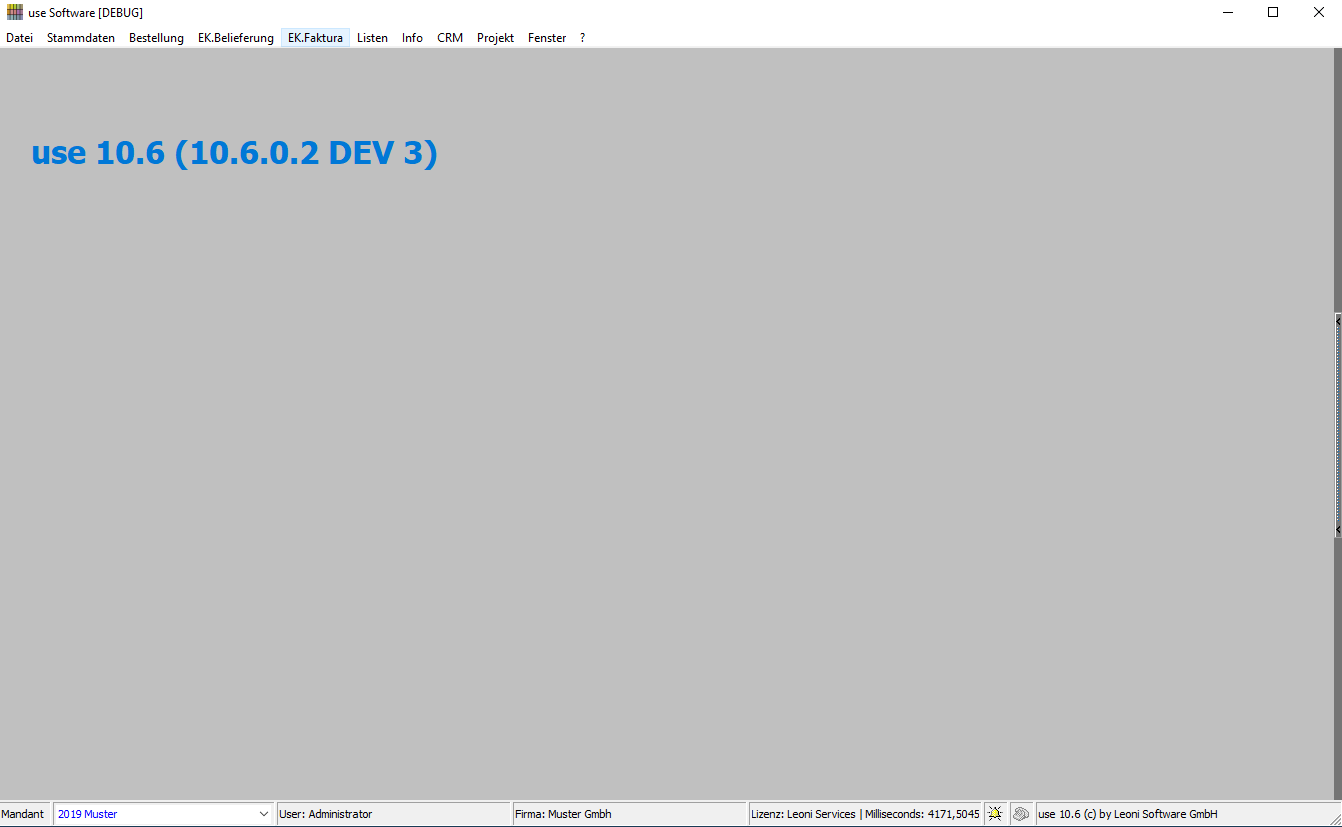
Task: Open the Listen menu
Action: pos(372,38)
